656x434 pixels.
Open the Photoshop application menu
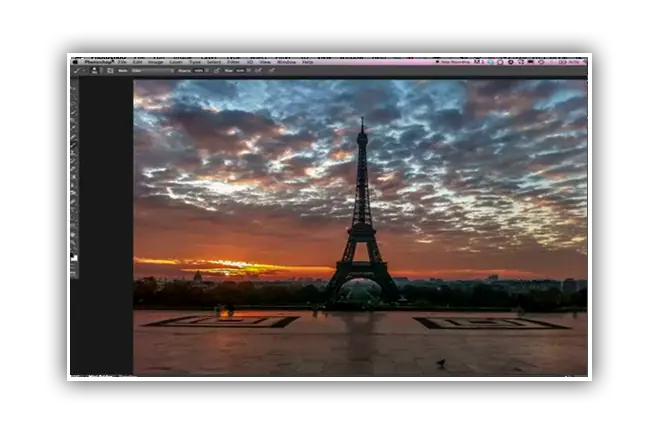pos(97,61)
